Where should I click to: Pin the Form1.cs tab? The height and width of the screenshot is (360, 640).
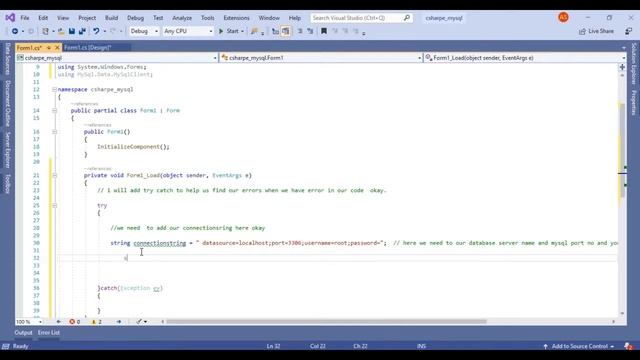point(49,48)
